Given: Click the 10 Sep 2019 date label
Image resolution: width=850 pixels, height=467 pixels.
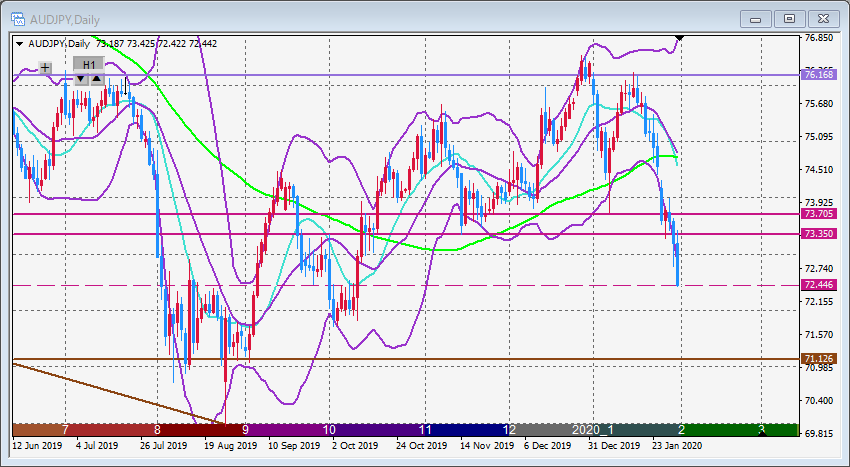Looking at the screenshot, I should (x=295, y=446).
